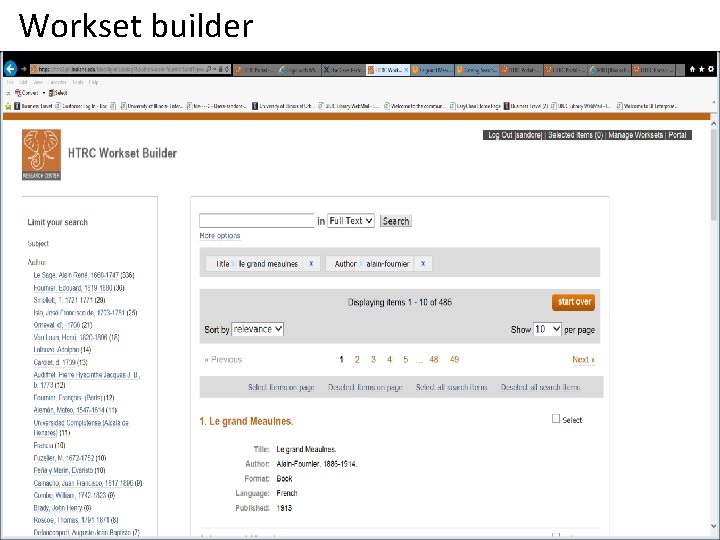
Task: Go to results page 48
Action: [x=433, y=360]
